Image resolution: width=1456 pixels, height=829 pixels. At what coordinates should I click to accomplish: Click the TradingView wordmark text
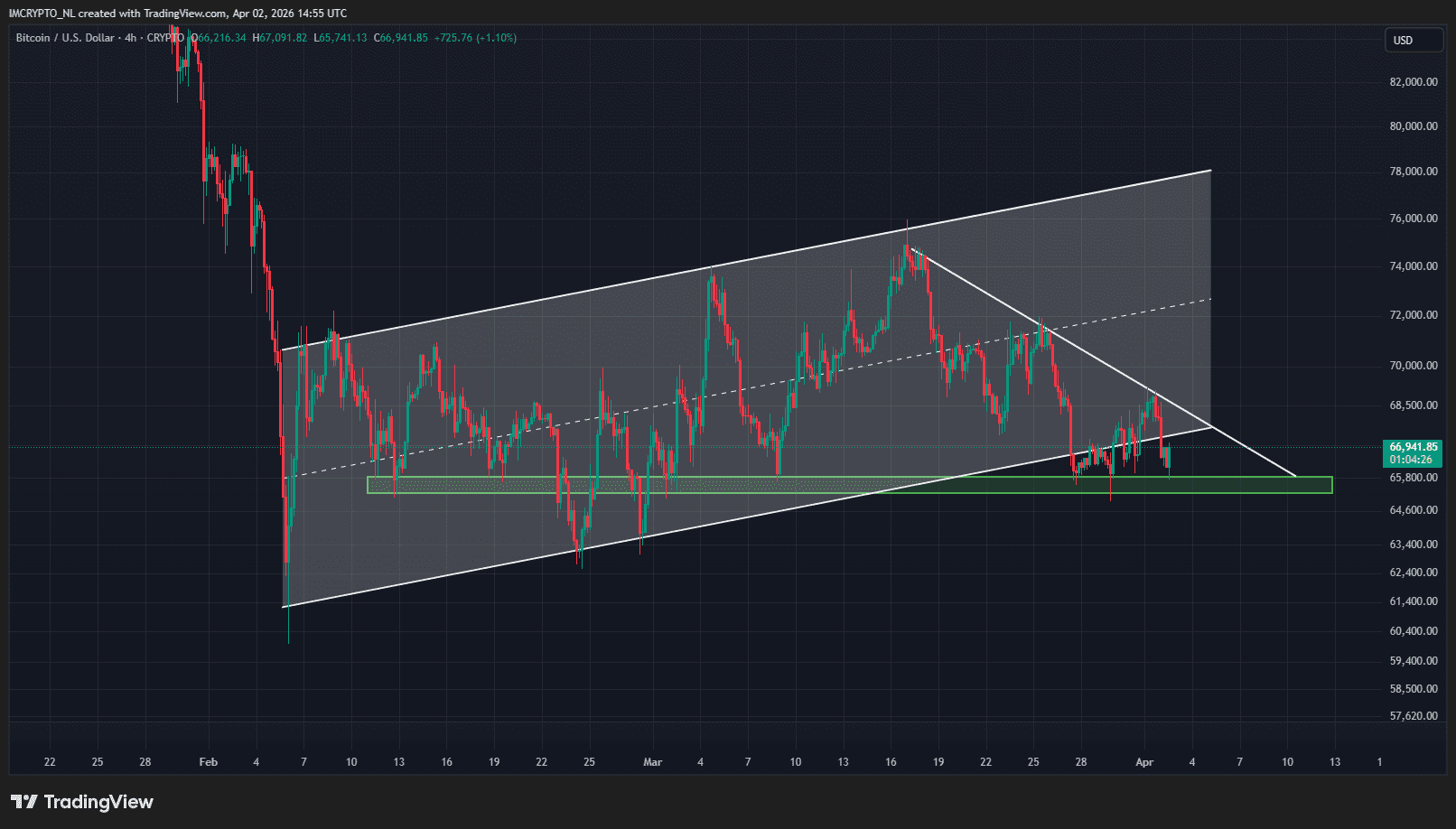[98, 802]
